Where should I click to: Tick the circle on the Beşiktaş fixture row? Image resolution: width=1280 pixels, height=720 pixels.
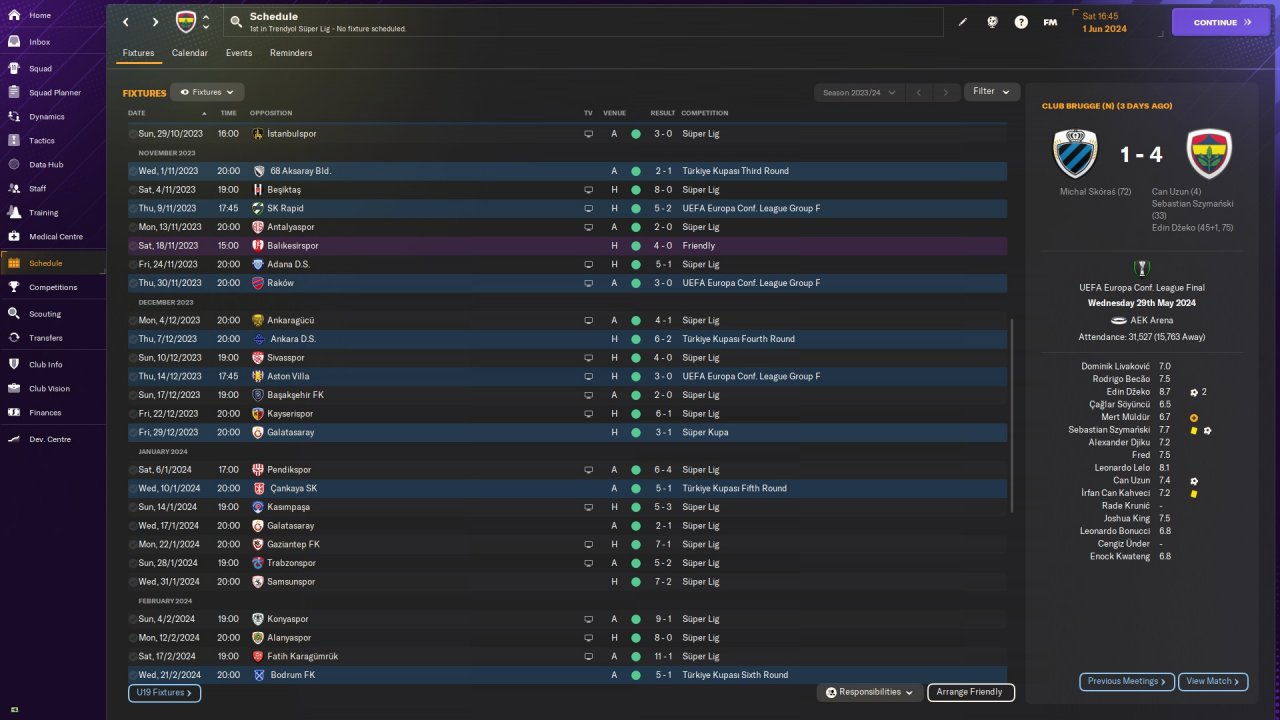click(134, 190)
